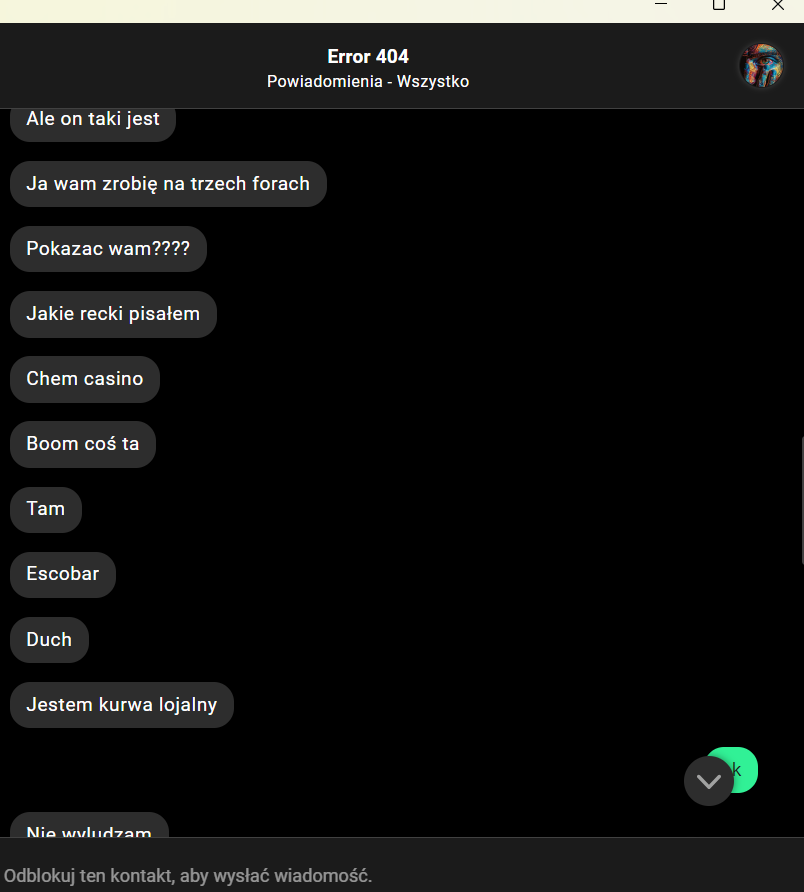The width and height of the screenshot is (804, 892).
Task: Select the partially visible 'Nie wyłudzam' message
Action: 89,825
